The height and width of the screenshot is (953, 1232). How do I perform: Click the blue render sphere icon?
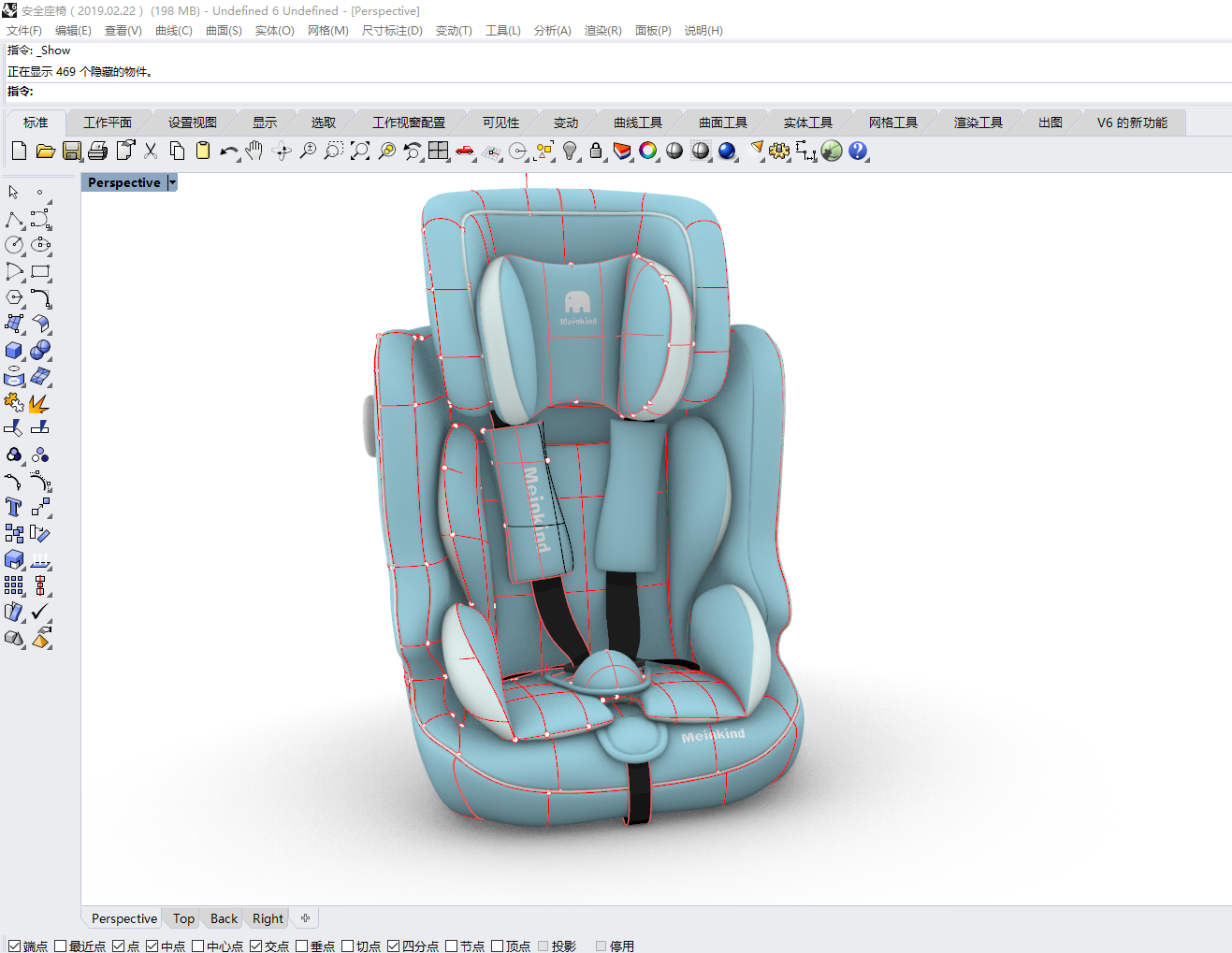[727, 151]
